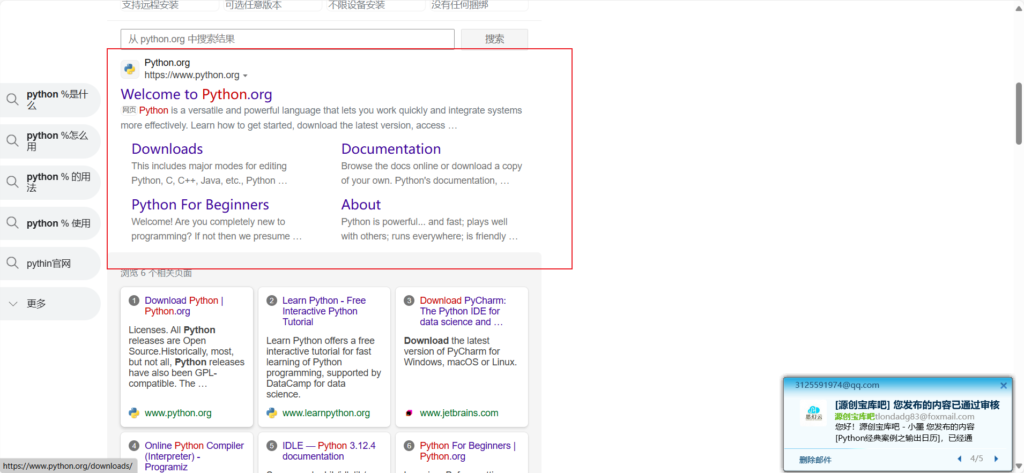1024x473 pixels.
Task: Click the Python.org favicon in the top result
Action: (130, 69)
